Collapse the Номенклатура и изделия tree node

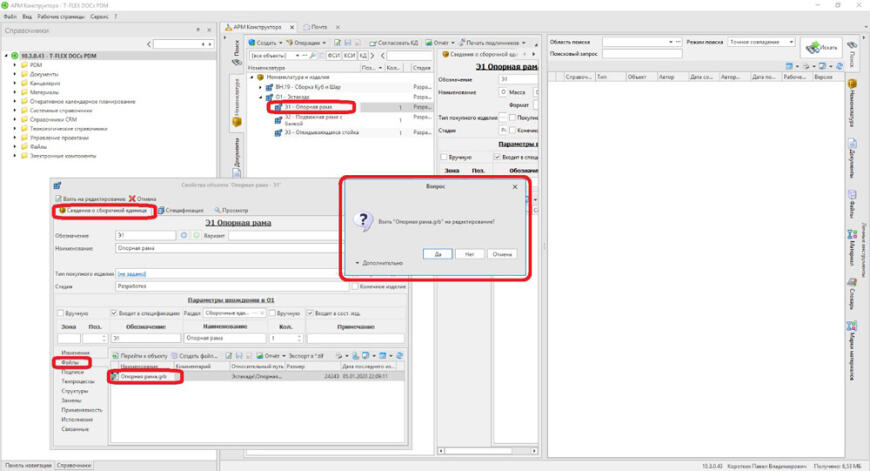[251, 77]
